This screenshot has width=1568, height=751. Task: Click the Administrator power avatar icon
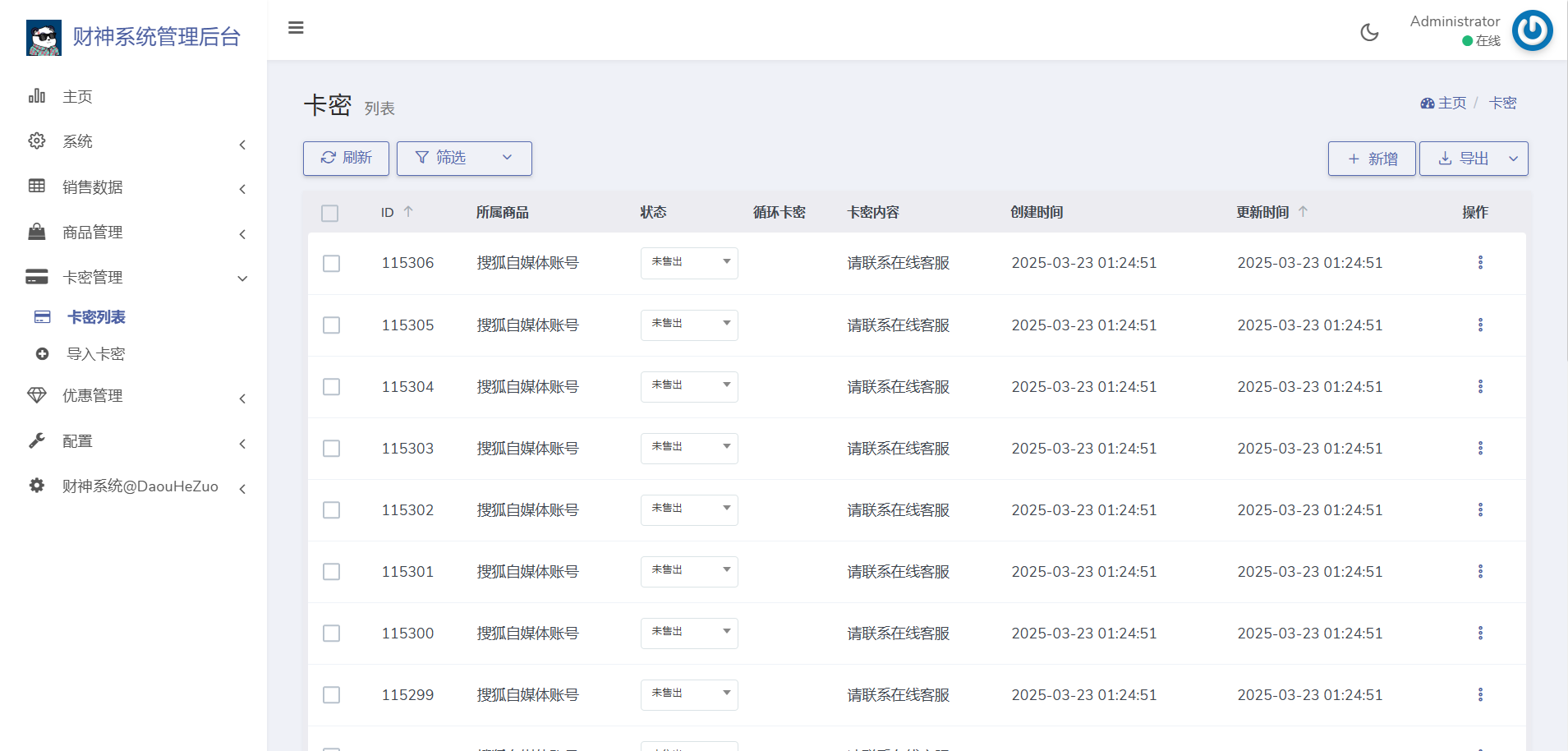1532,30
